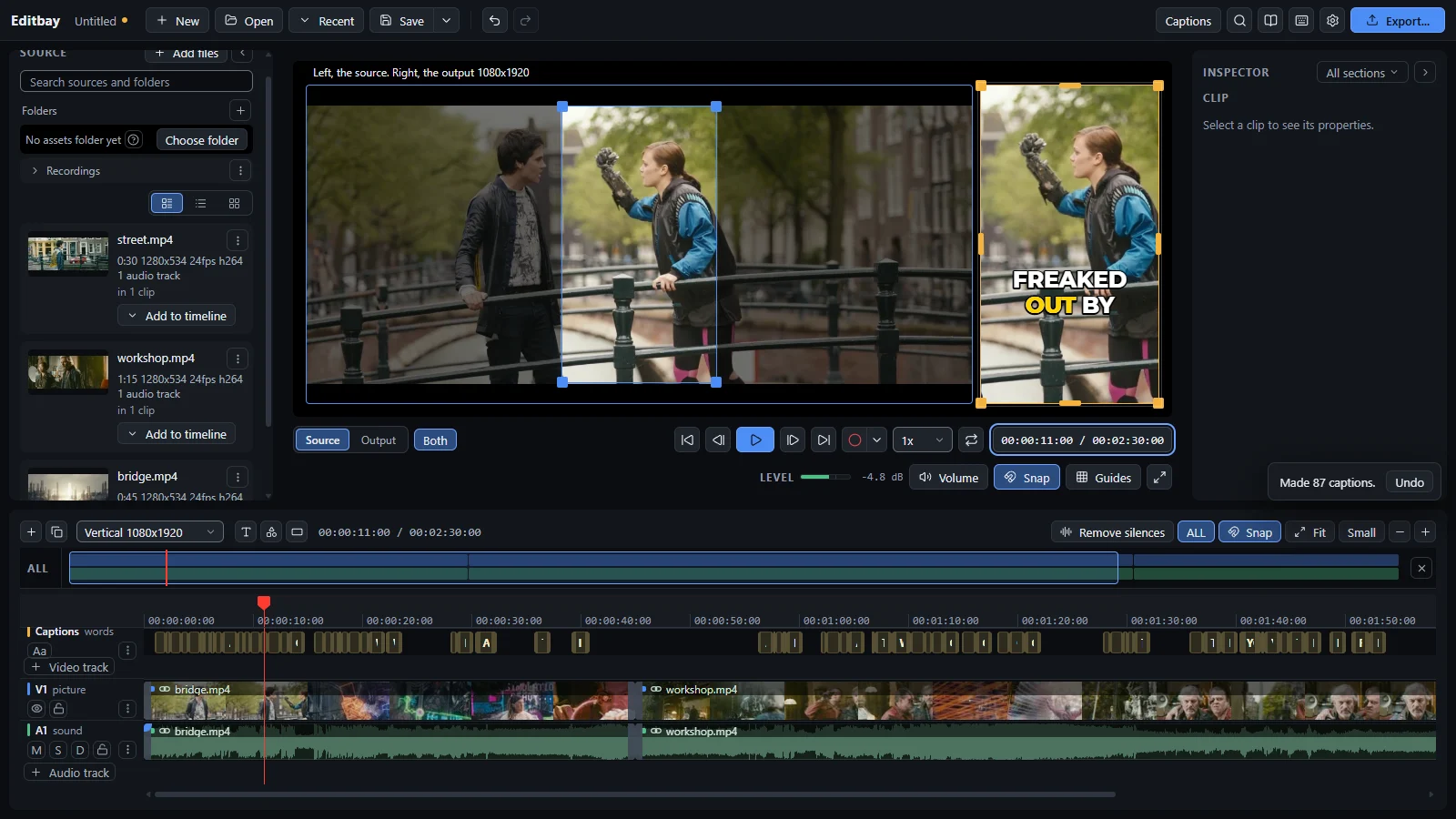Screen dimensions: 1456x819
Task: Start recording with the red circle button
Action: [x=854, y=440]
